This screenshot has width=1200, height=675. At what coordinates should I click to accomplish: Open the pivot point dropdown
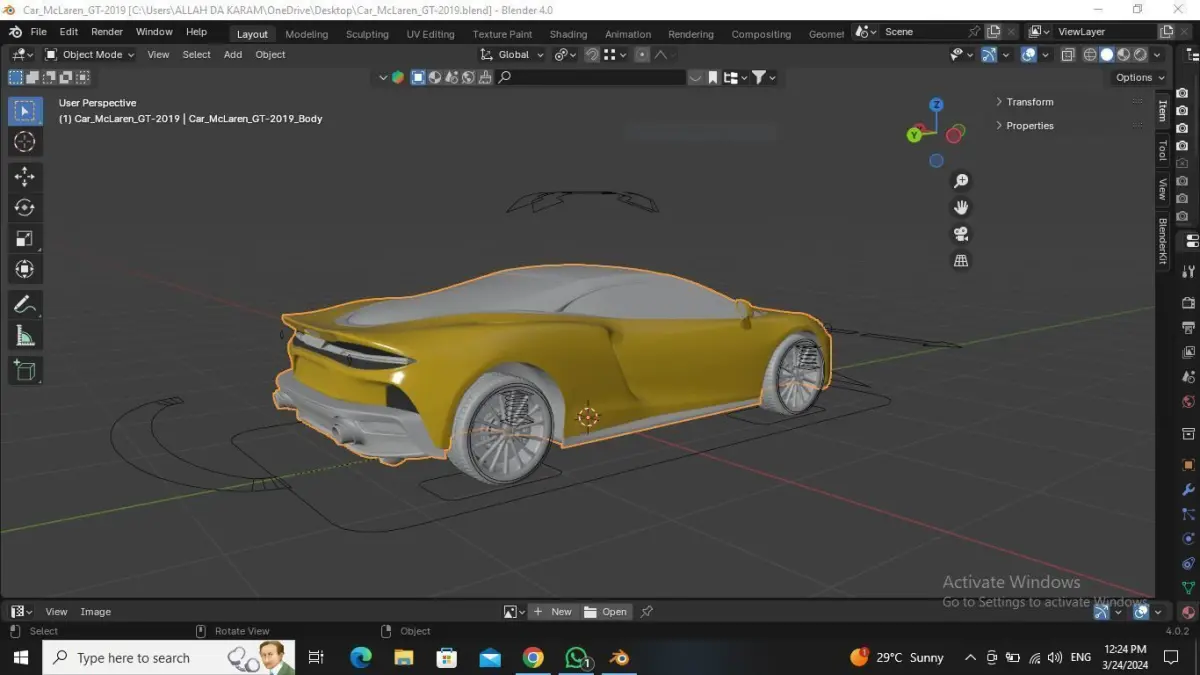tap(565, 55)
